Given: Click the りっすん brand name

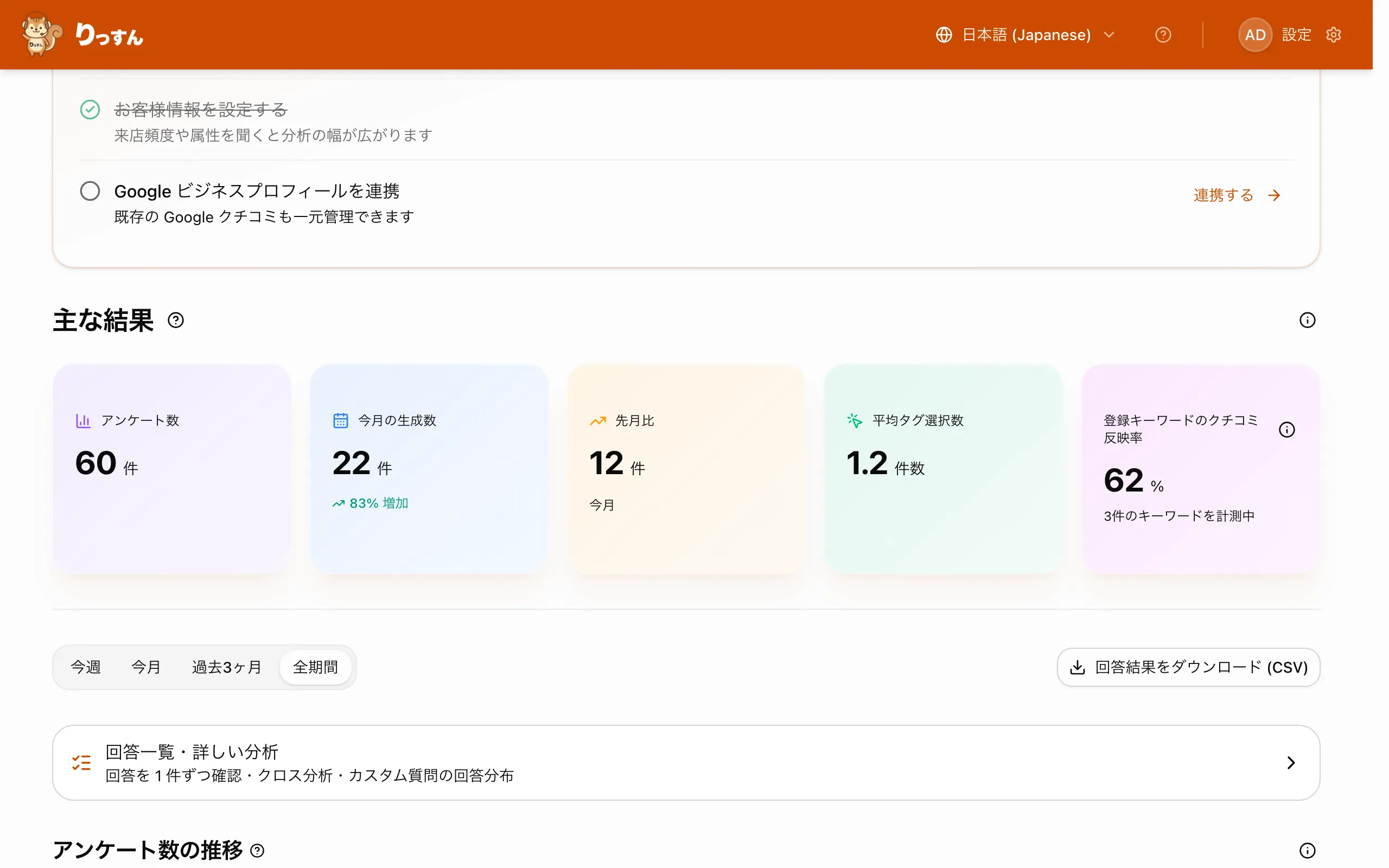Looking at the screenshot, I should pyautogui.click(x=109, y=35).
